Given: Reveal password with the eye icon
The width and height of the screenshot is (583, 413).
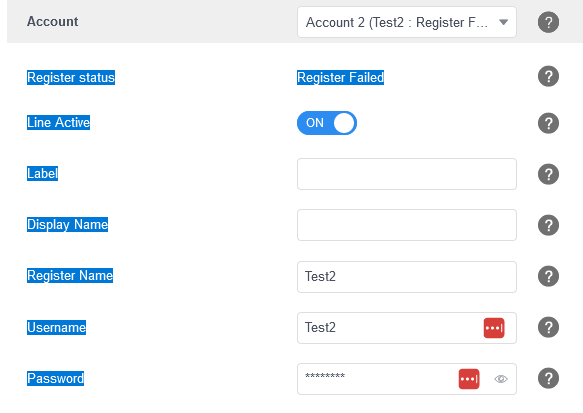Looking at the screenshot, I should point(501,379).
